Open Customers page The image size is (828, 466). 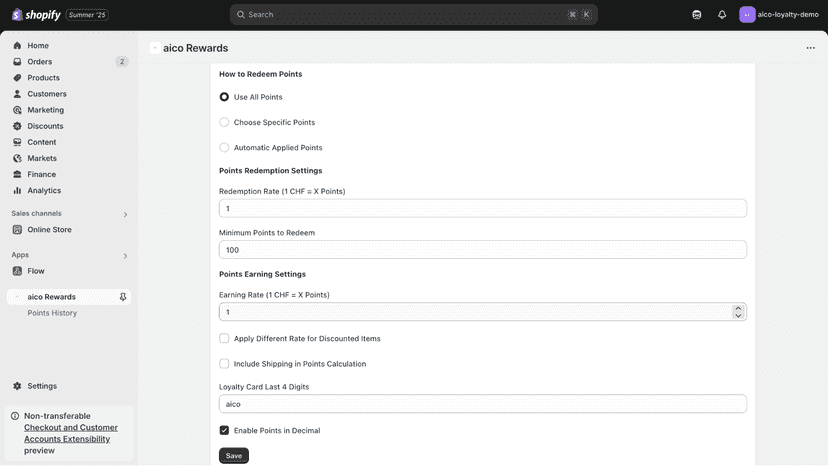[x=47, y=94]
